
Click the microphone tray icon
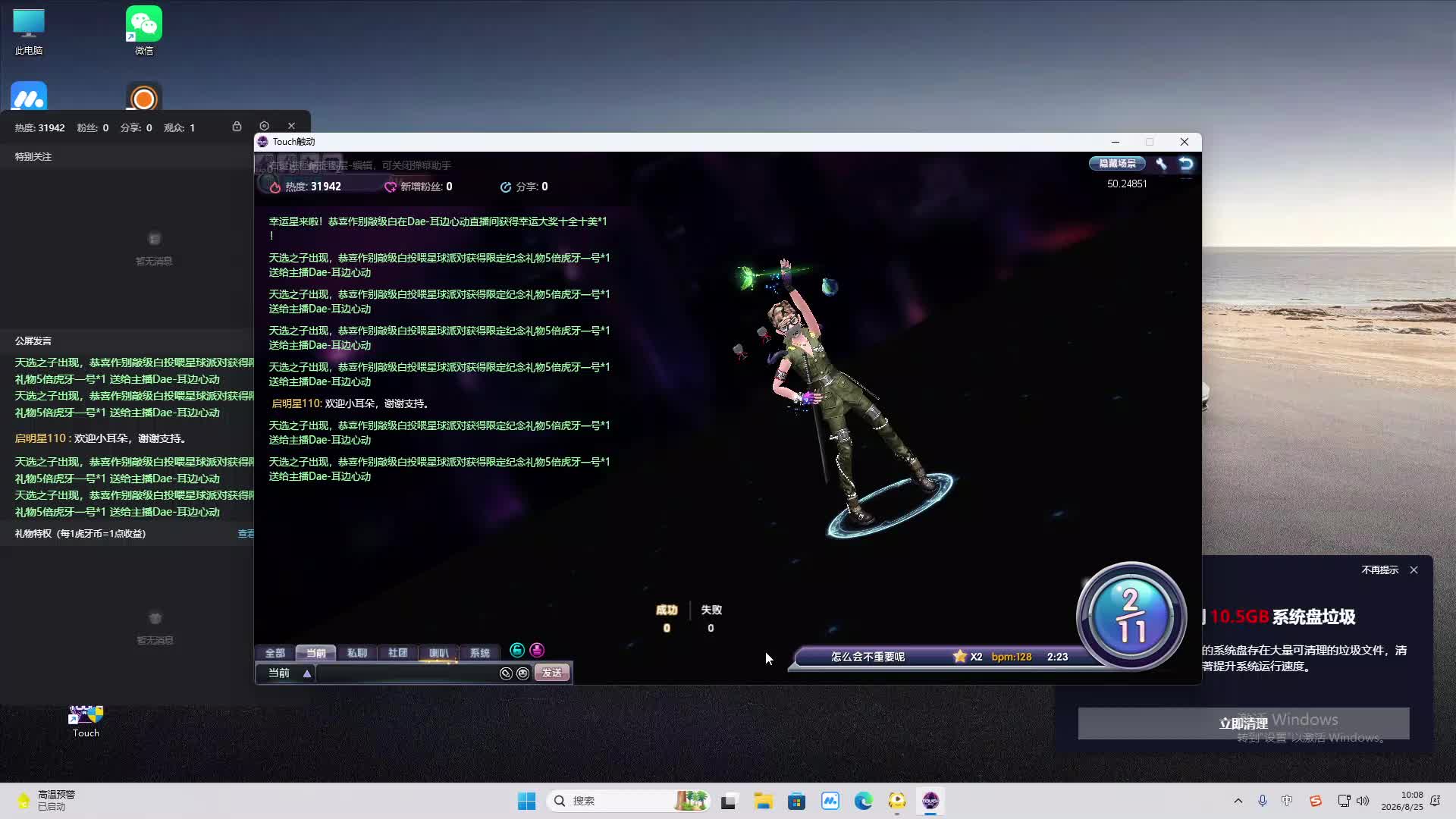pyautogui.click(x=1263, y=801)
